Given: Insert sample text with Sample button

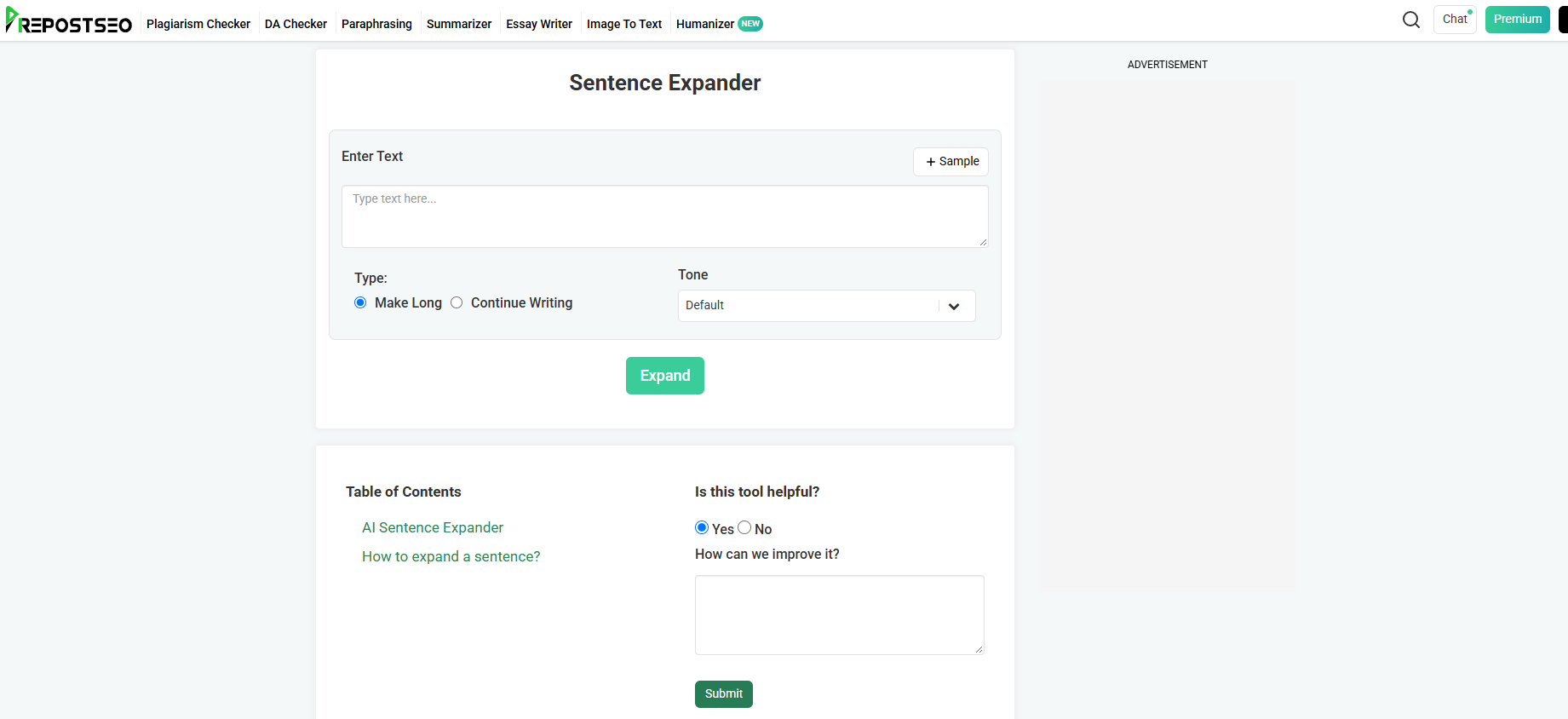Looking at the screenshot, I should [951, 162].
